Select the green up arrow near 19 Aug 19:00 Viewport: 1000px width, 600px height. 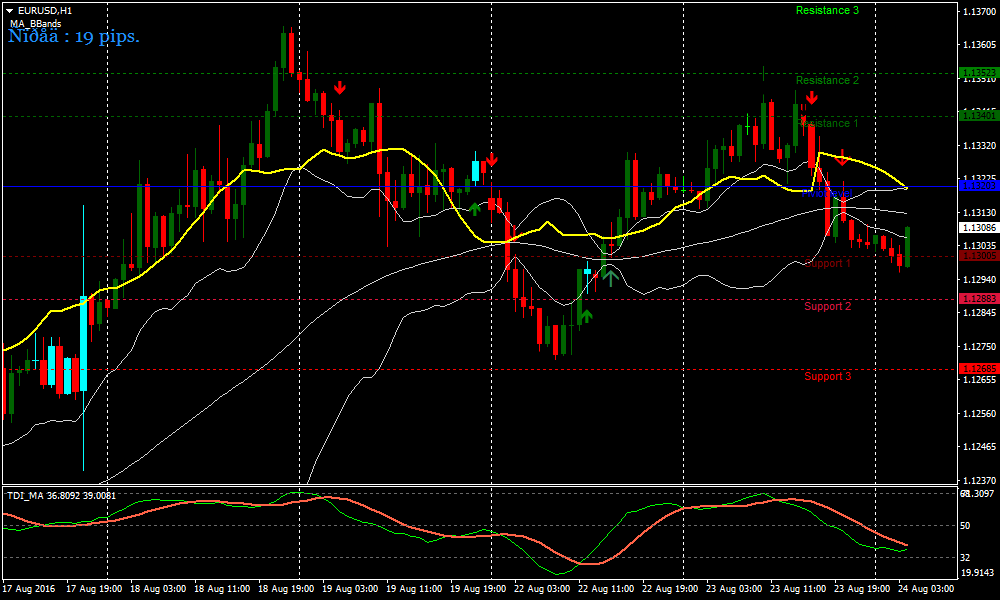pos(475,207)
